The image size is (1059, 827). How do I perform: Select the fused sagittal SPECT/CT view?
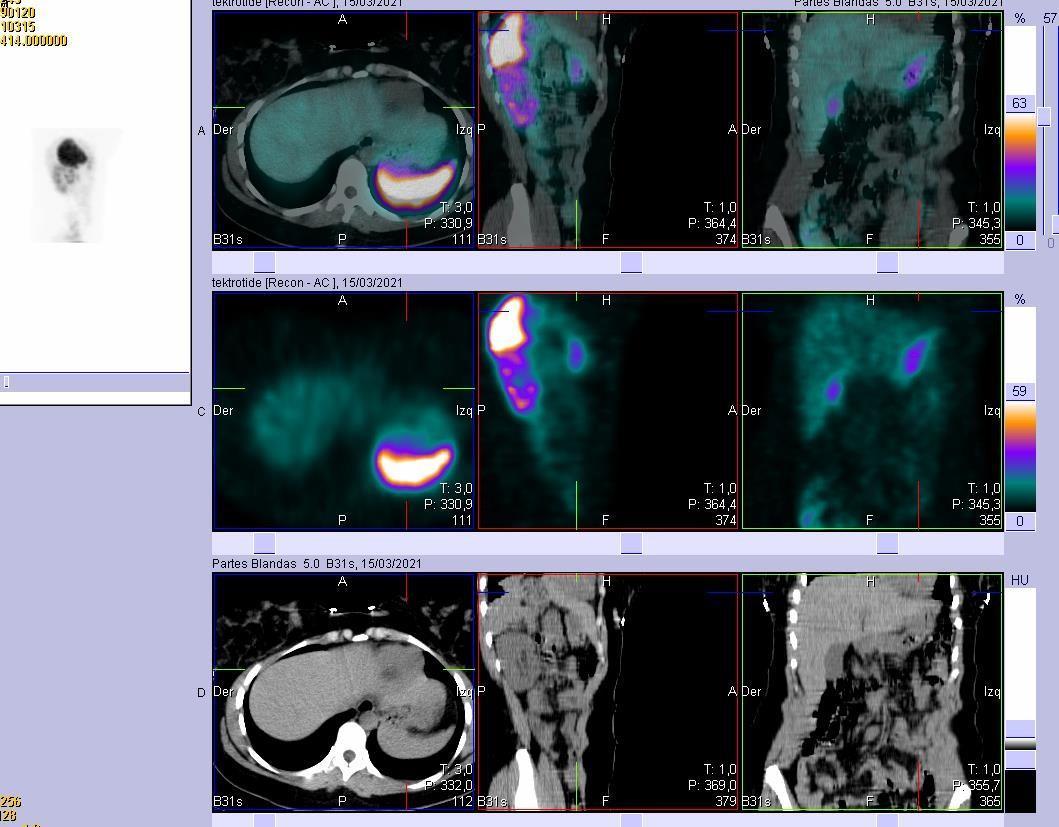pyautogui.click(x=608, y=130)
